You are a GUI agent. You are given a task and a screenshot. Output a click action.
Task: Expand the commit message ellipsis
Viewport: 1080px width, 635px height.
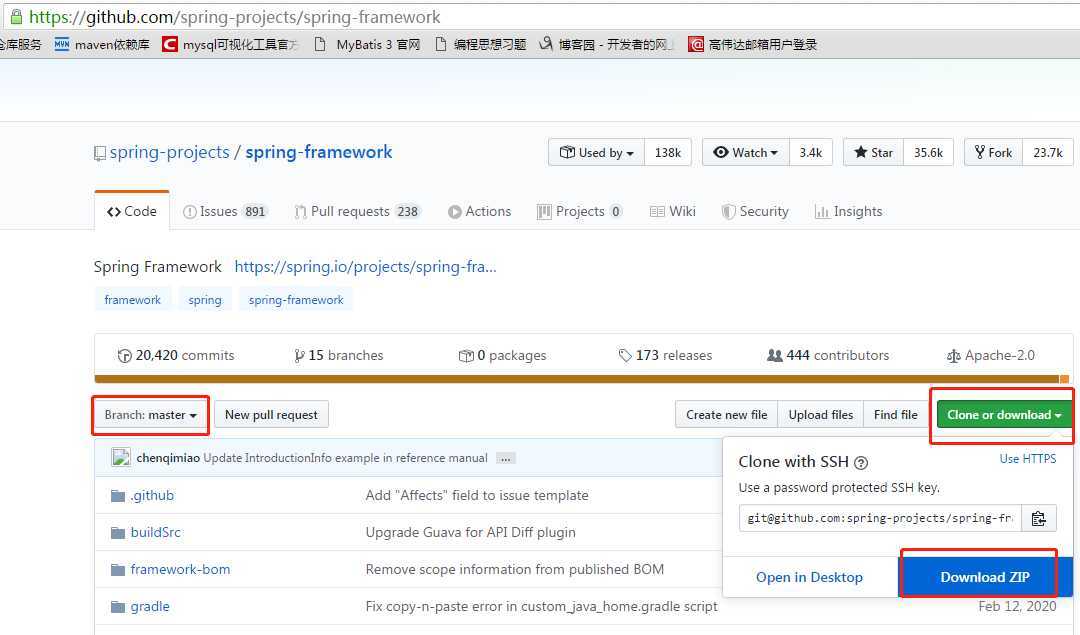(506, 459)
